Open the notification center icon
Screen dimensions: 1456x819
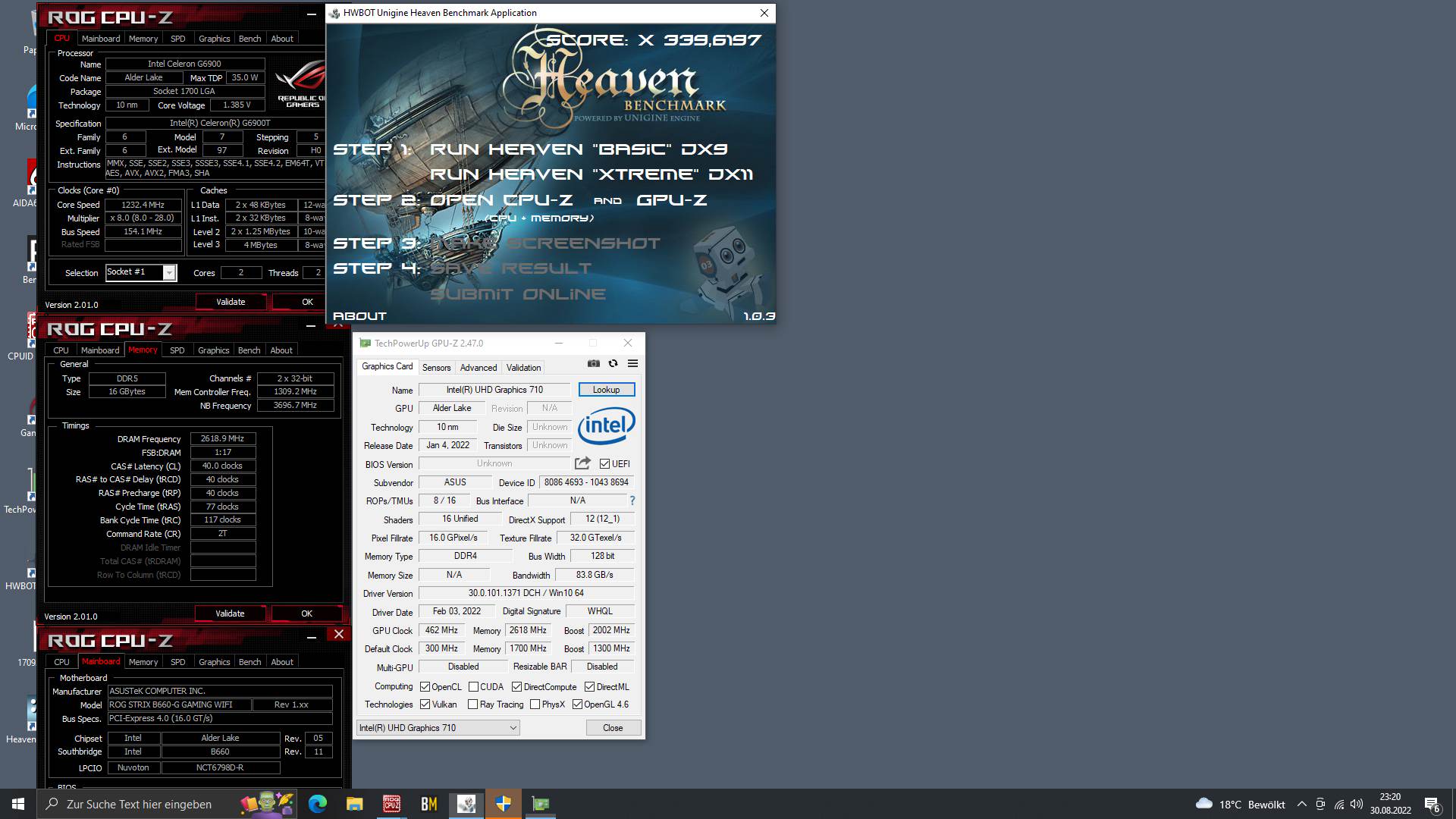[1432, 804]
